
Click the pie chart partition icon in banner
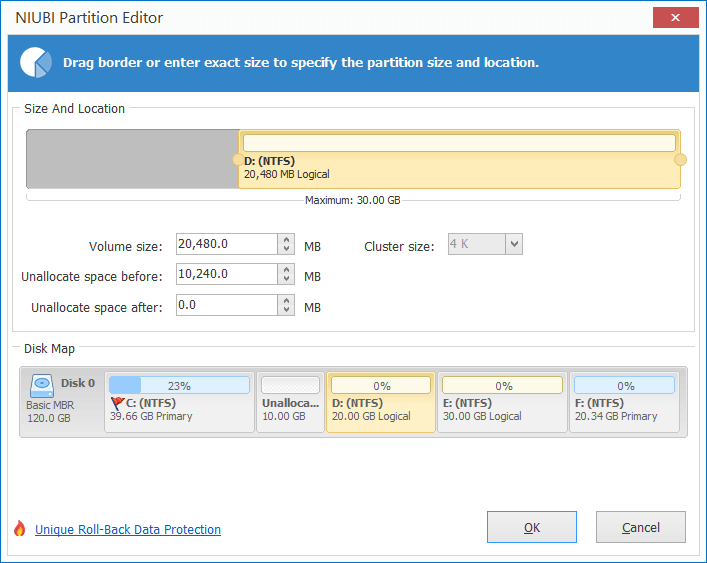point(36,63)
